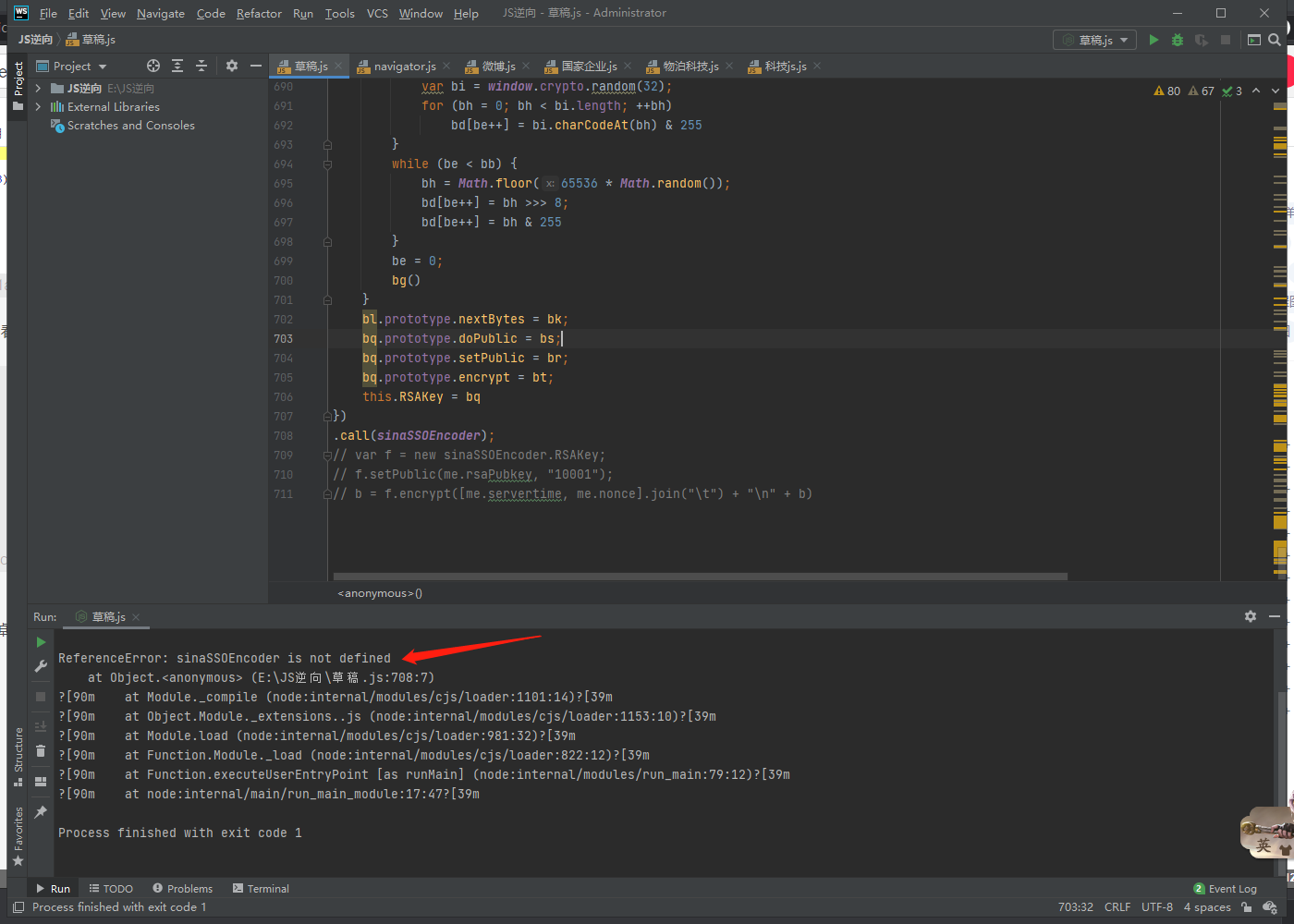Open the 草稿.js run configuration dropdown

click(x=1095, y=40)
